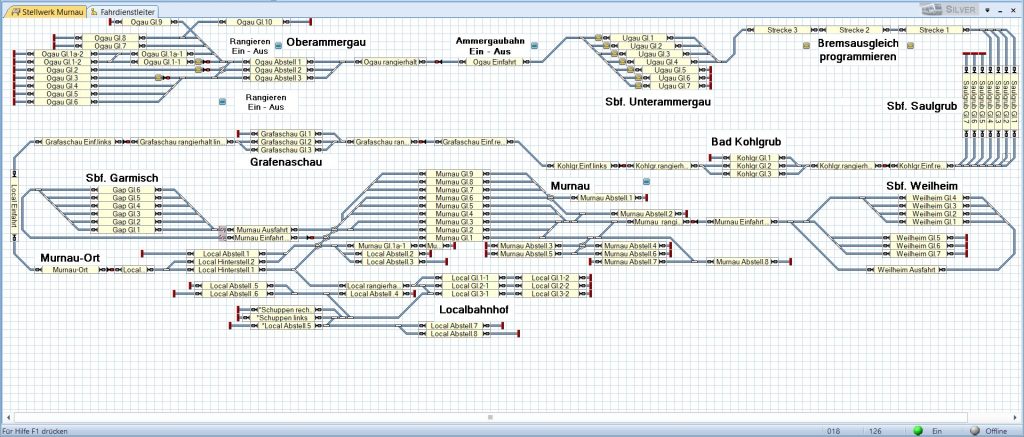Click the horizontal scrollbar thumb

pos(491,417)
